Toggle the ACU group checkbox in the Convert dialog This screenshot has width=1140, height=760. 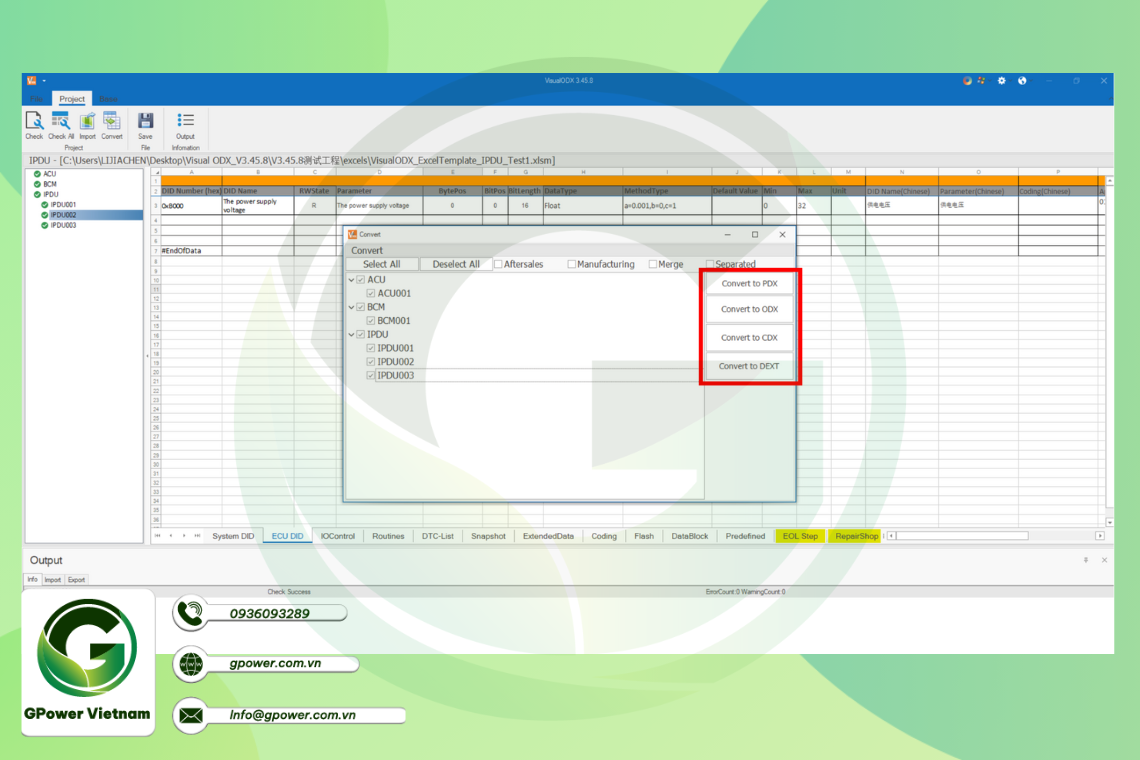coord(361,279)
